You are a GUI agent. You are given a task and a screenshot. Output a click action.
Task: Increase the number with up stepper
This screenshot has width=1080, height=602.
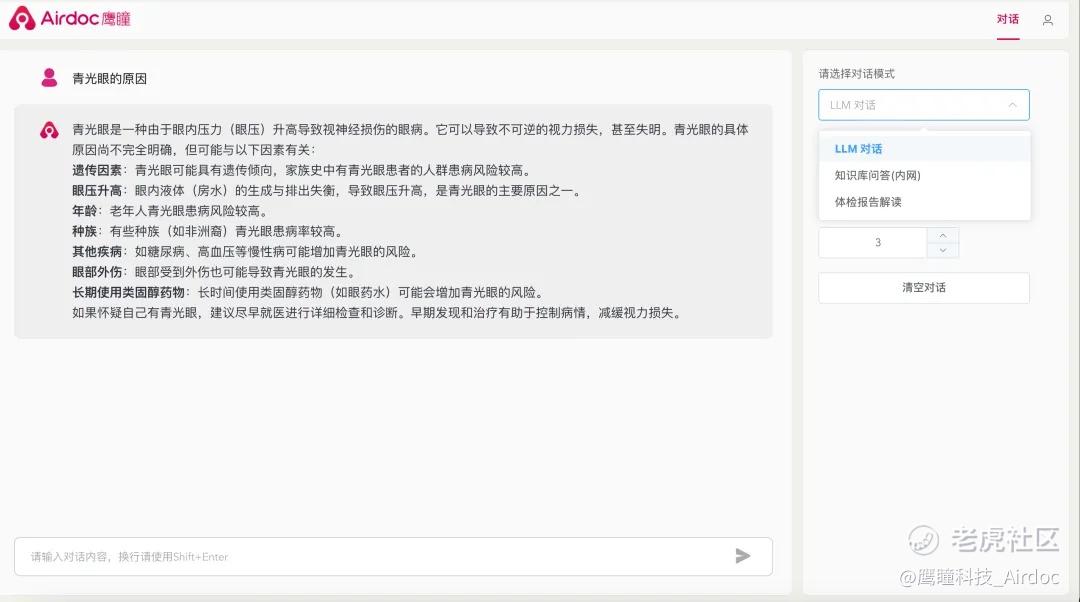point(943,235)
